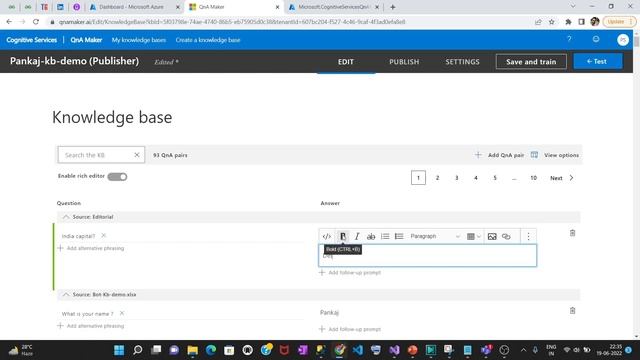Screen dimensions: 640x360
Task: Switch to Microsoft.CognitiveServicesQnA browser tab
Action: point(334,7)
